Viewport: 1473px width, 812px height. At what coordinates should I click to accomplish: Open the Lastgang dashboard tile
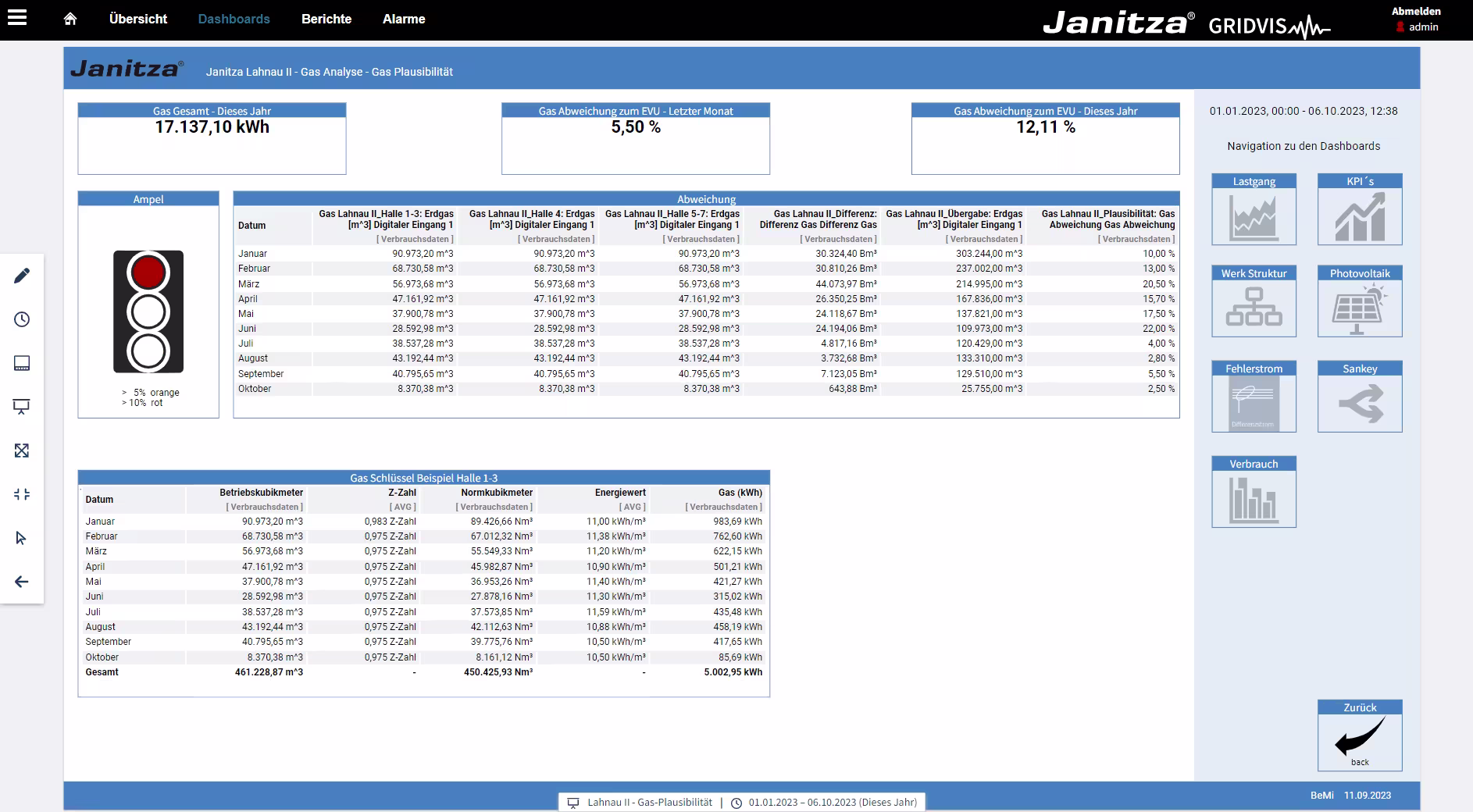[1254, 209]
